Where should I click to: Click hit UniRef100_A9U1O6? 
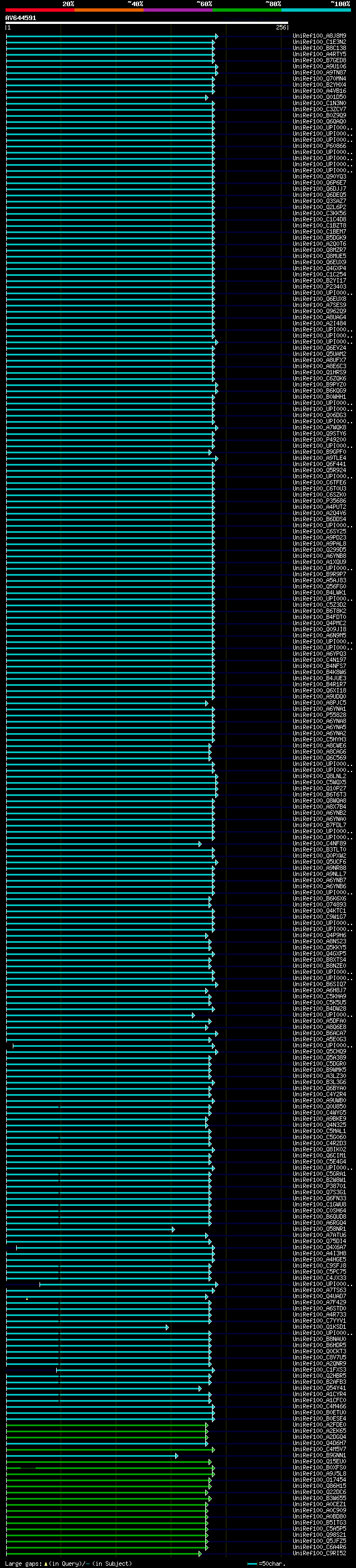(x=319, y=66)
